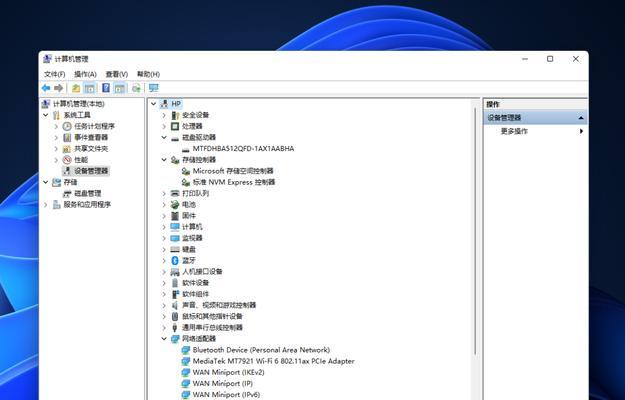This screenshot has width=625, height=400.
Task: Open the 操作(A) menu
Action: (x=85, y=75)
